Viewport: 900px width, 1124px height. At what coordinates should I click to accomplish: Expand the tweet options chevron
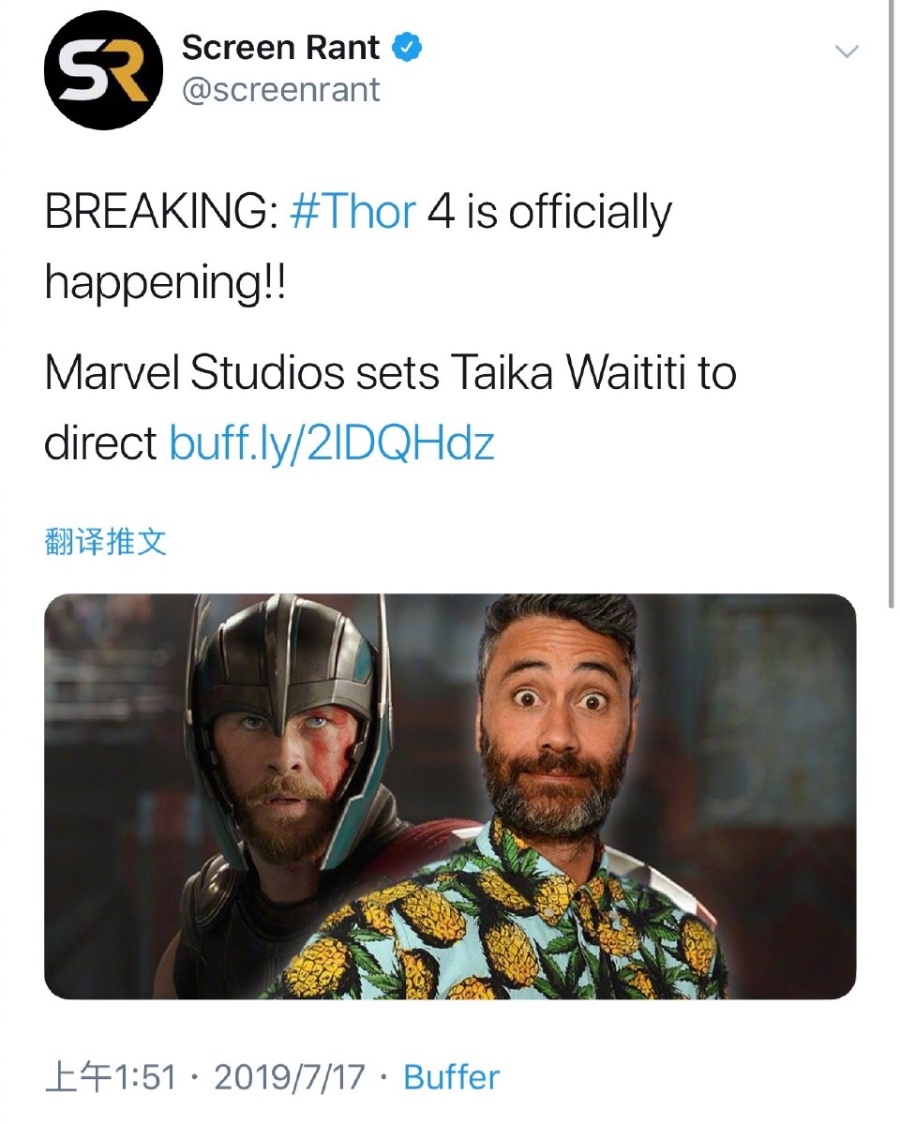point(846,51)
